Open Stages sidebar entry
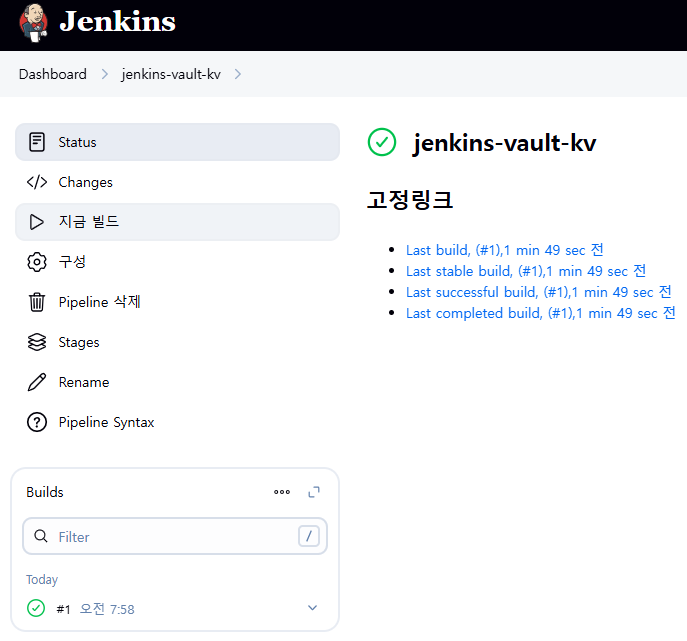Screen dimensions: 687x641 click(x=177, y=342)
